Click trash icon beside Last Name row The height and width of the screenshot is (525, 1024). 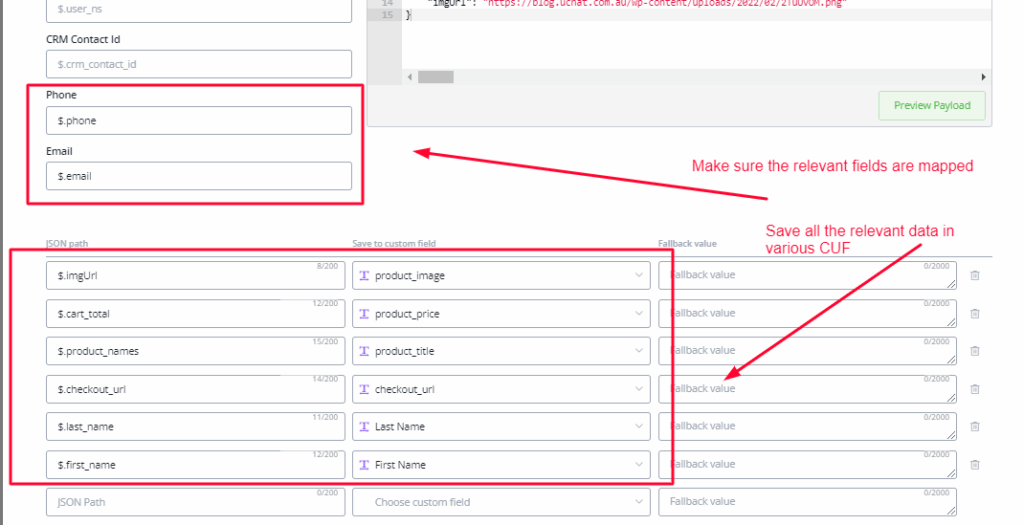coord(975,426)
